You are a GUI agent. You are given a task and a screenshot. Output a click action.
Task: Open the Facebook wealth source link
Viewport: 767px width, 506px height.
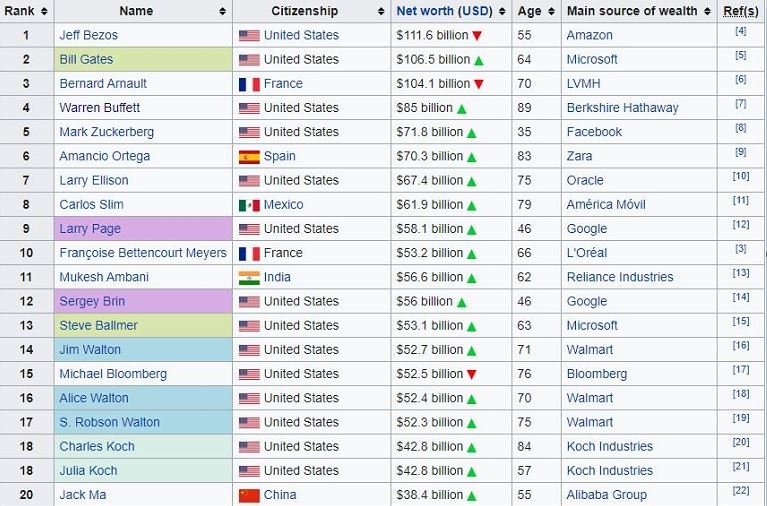tap(594, 132)
